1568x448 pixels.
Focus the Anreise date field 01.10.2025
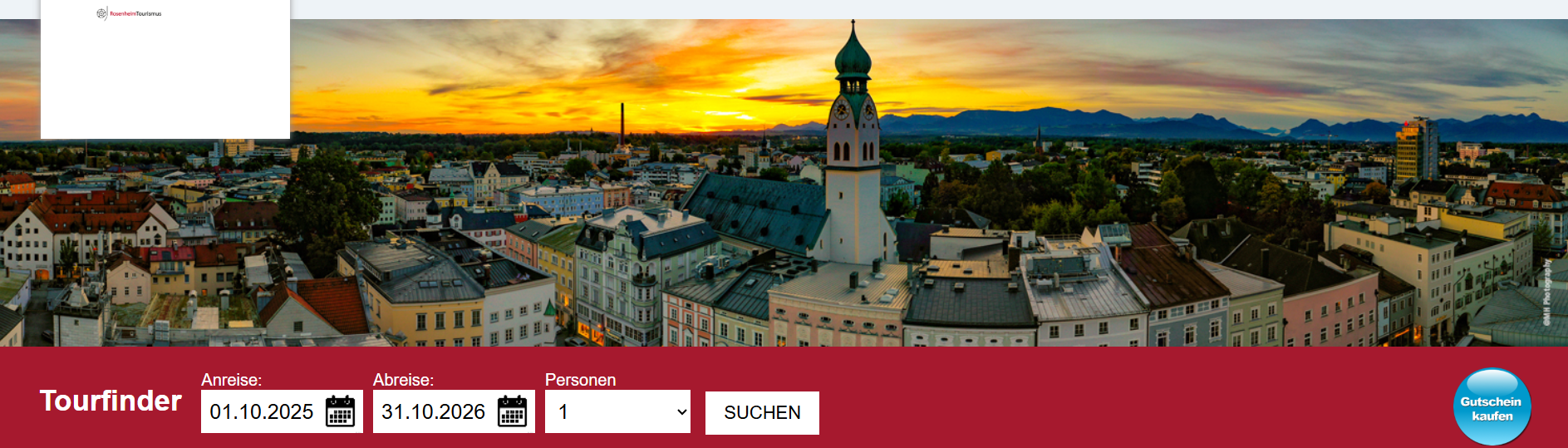(262, 411)
